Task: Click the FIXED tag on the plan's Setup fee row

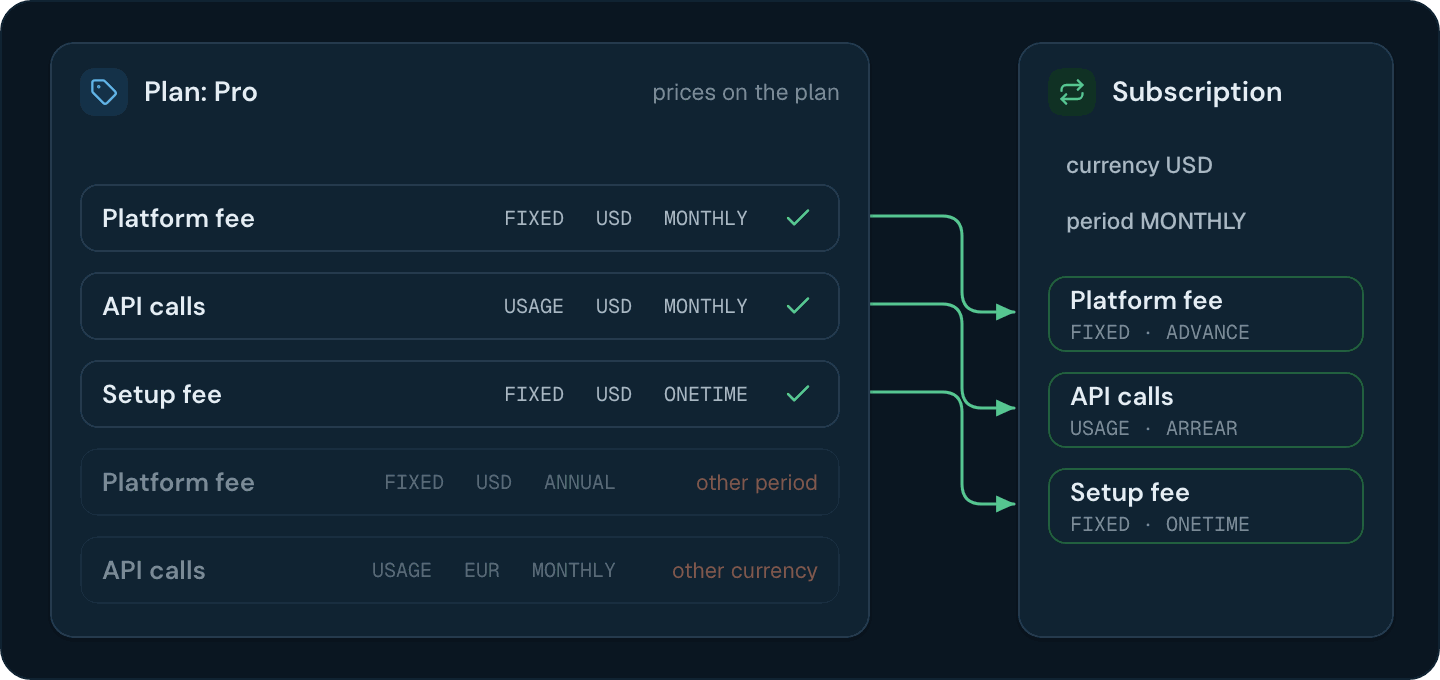Action: 534,394
